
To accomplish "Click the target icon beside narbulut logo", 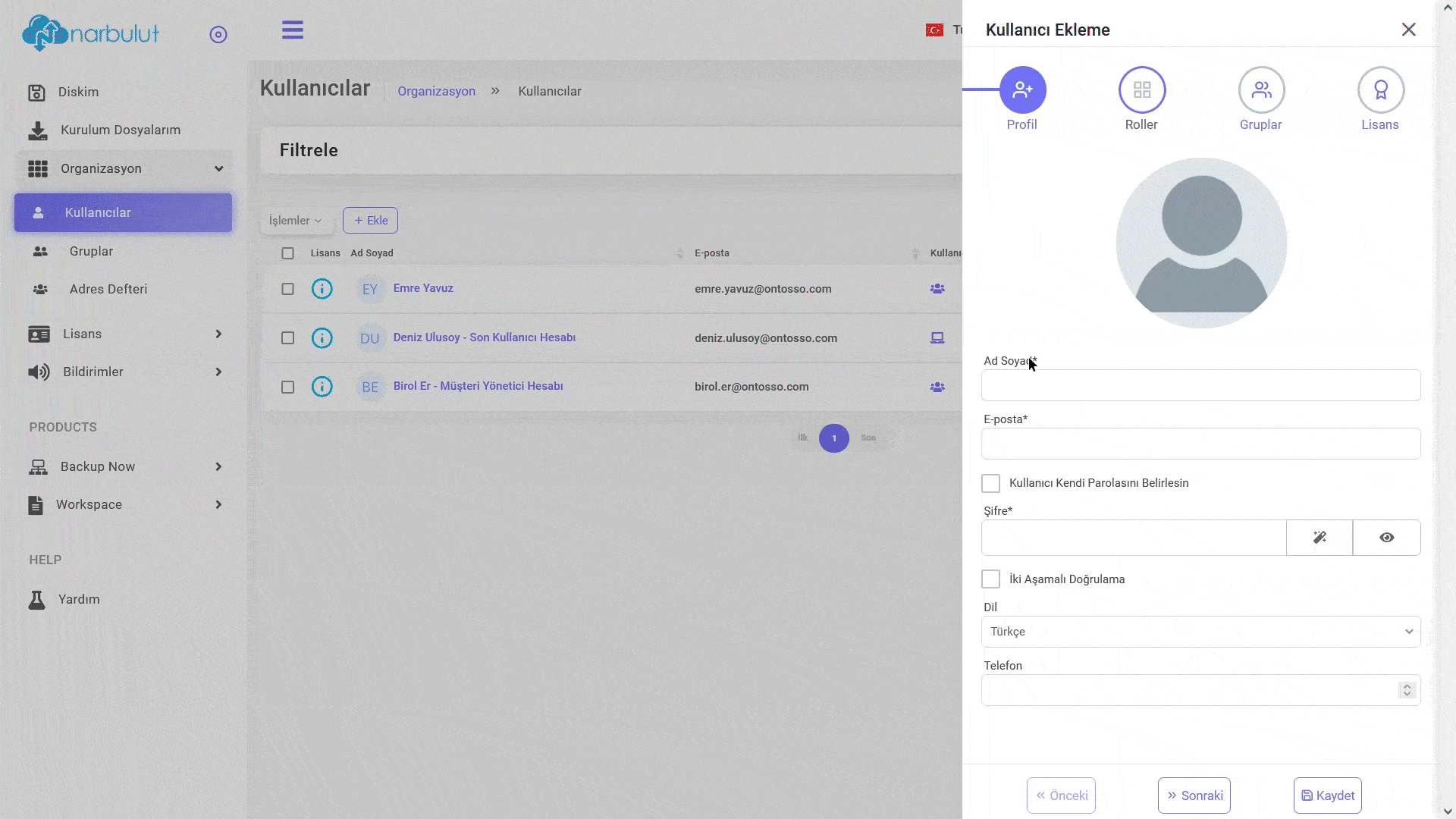I will coord(218,35).
